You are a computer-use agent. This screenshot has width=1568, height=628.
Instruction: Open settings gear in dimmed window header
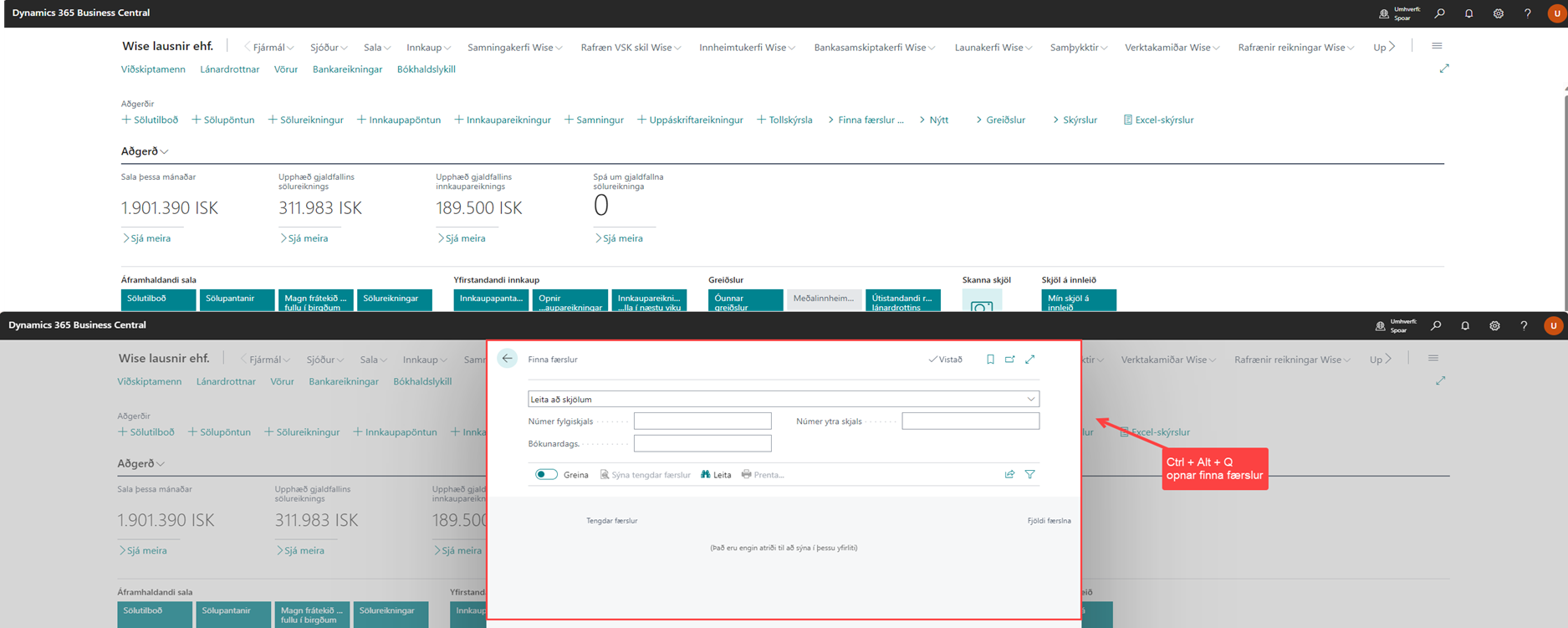coord(1494,326)
